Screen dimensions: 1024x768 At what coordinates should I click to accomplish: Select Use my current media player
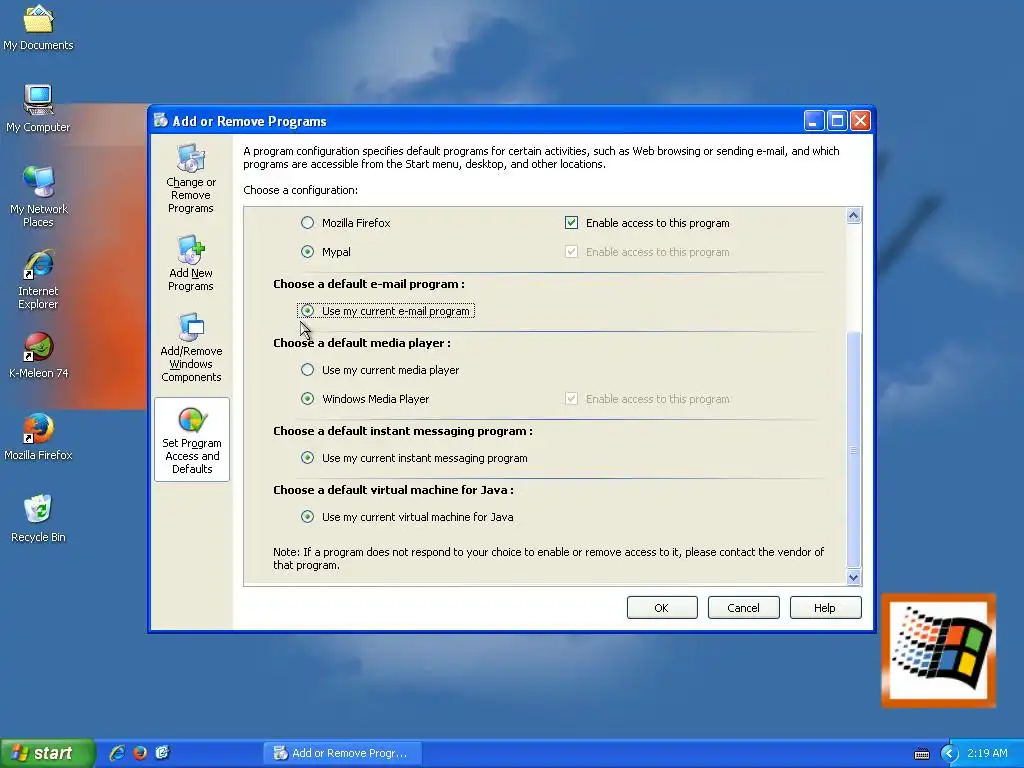tap(307, 370)
